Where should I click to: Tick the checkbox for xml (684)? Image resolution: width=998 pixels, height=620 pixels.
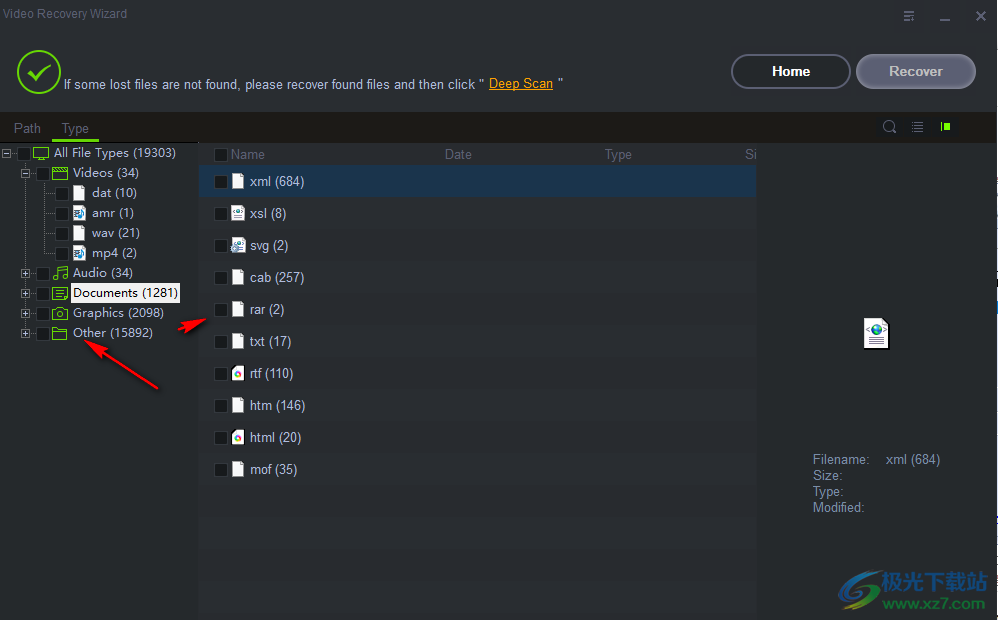click(x=221, y=182)
